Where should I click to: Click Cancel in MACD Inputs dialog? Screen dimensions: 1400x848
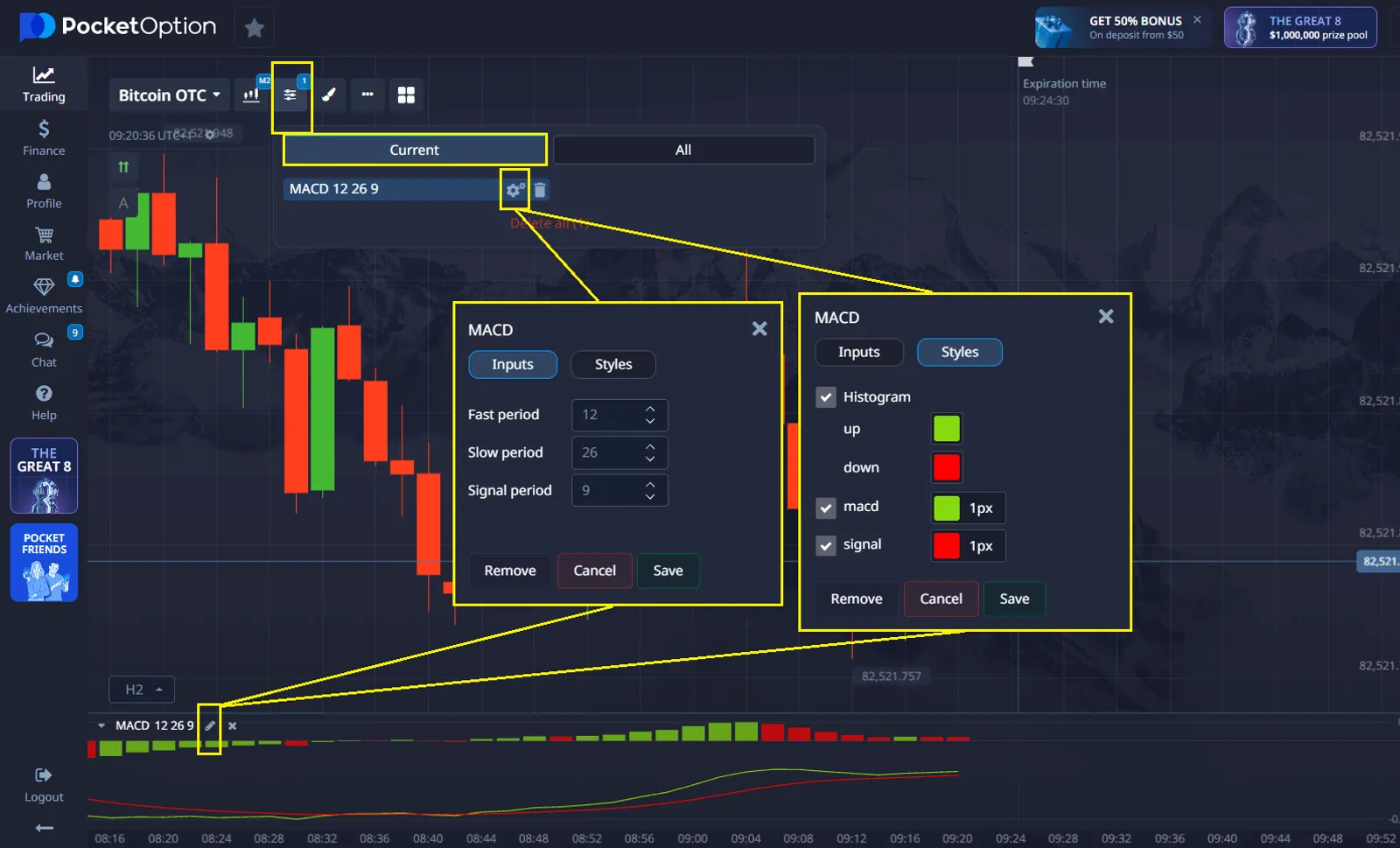595,571
